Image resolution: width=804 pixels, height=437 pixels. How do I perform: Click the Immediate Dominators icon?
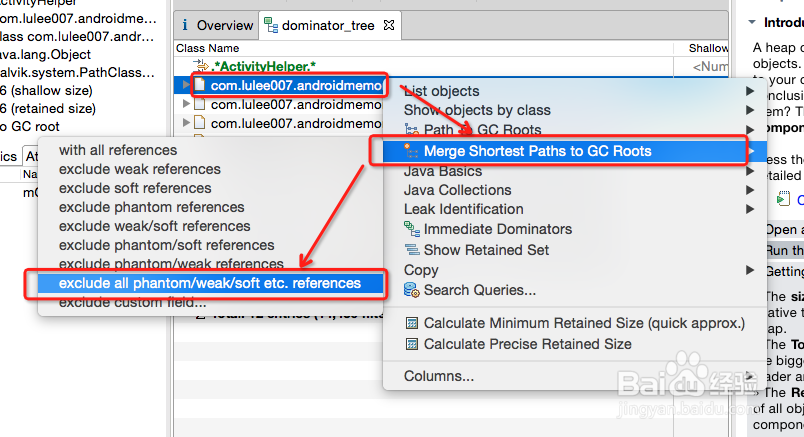click(411, 229)
